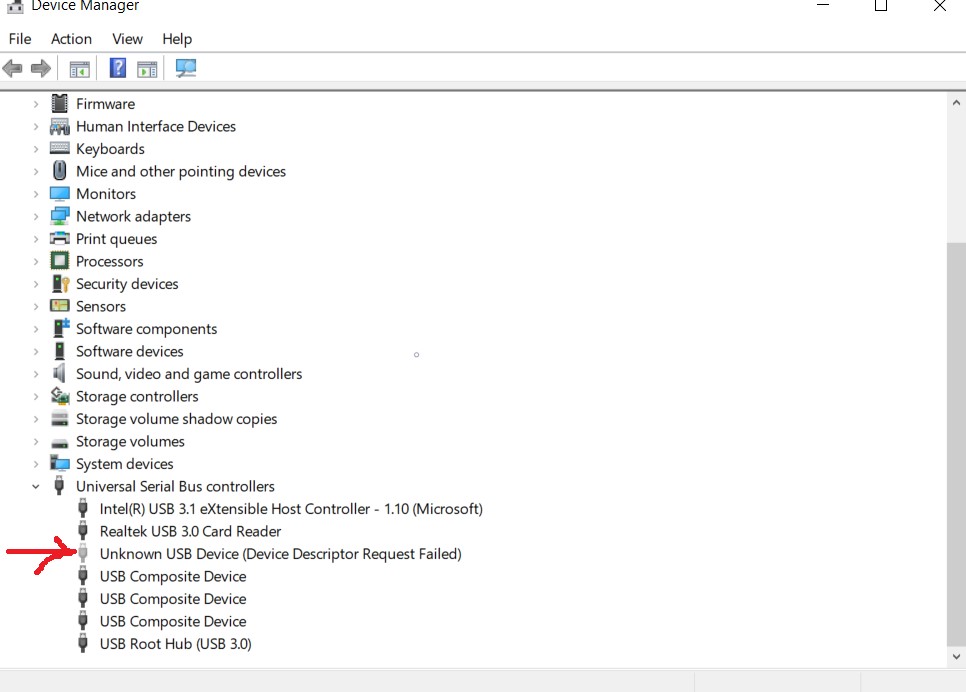Click the Forward arrow toolbar icon
Image resolution: width=966 pixels, height=692 pixels.
41,68
